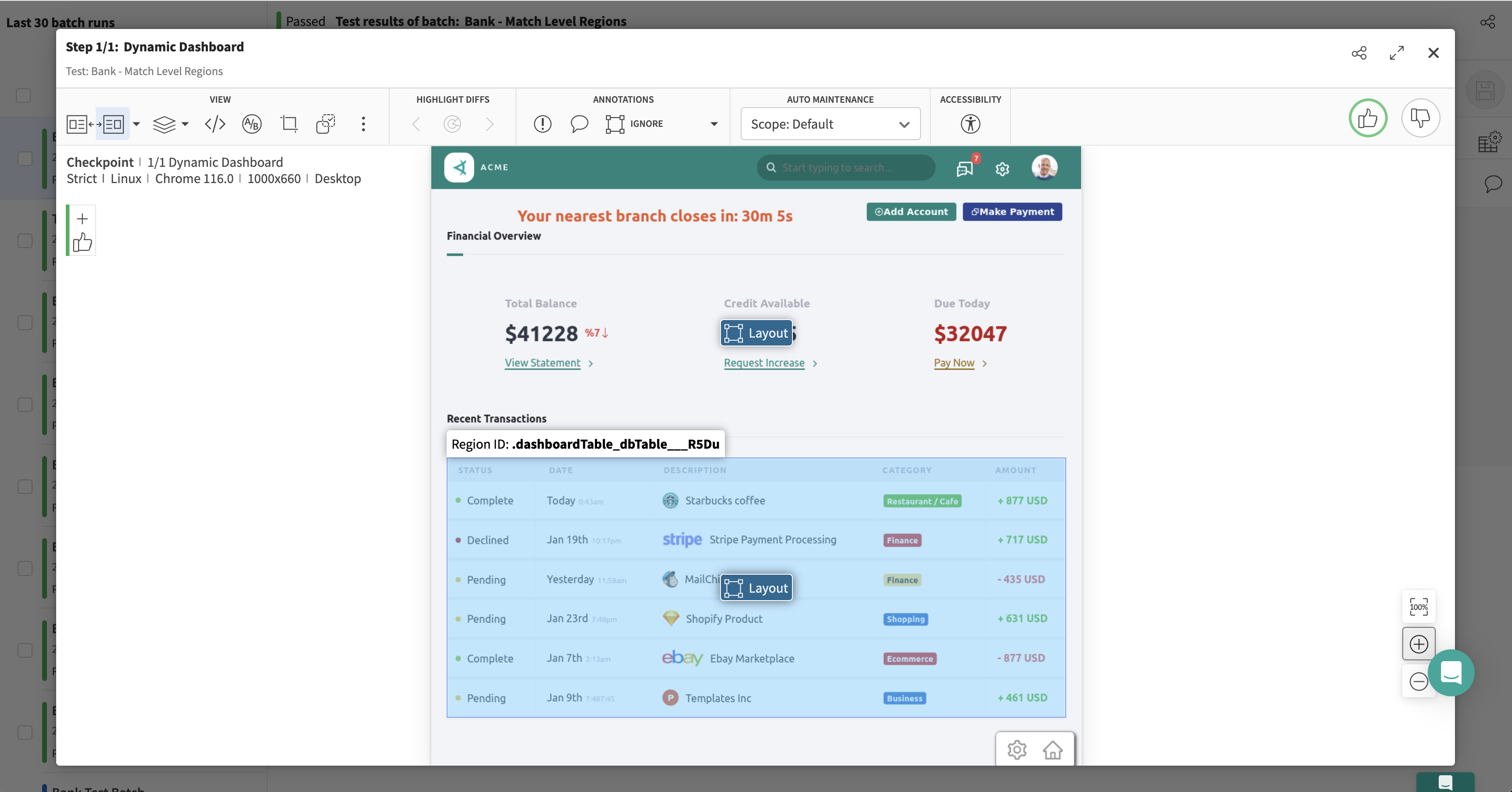This screenshot has height=792, width=1512.
Task: Click the Layout region label on the transactions table
Action: [756, 588]
